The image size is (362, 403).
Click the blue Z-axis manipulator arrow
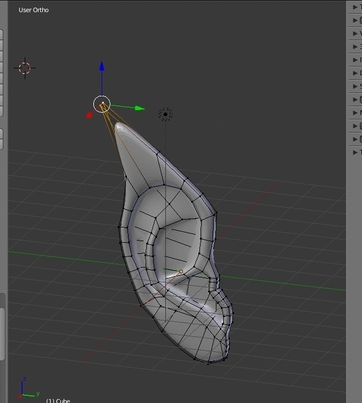pyautogui.click(x=102, y=66)
